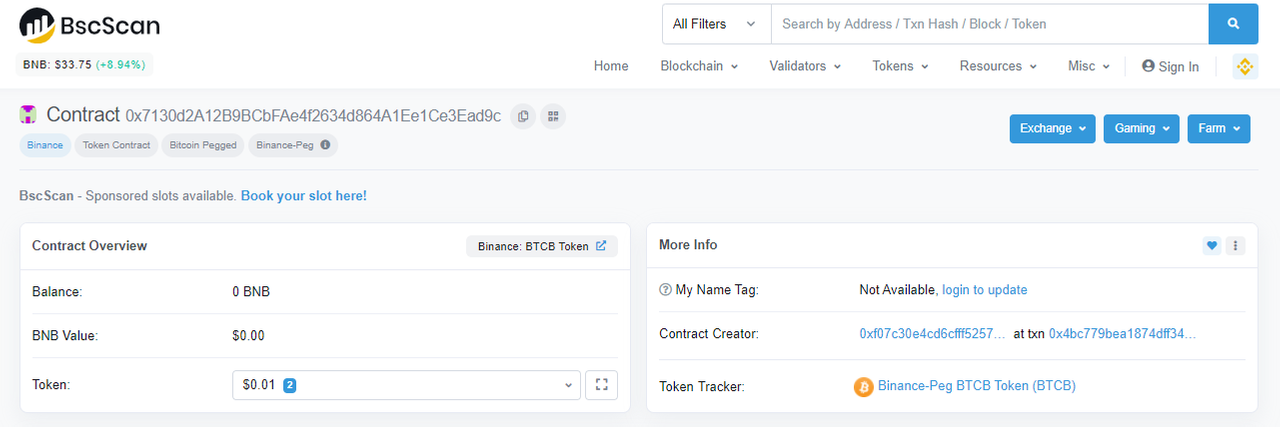Screen dimensions: 1280x427
Task: Click the Token Contract tag
Action: coord(116,145)
